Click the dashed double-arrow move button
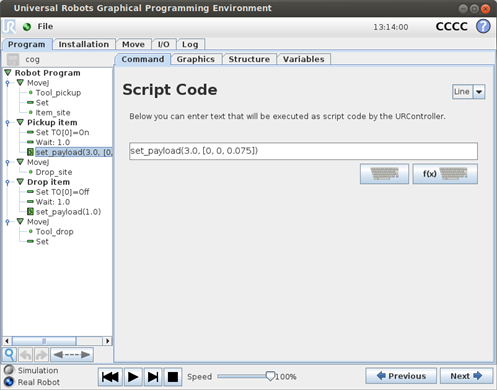 (x=72, y=354)
